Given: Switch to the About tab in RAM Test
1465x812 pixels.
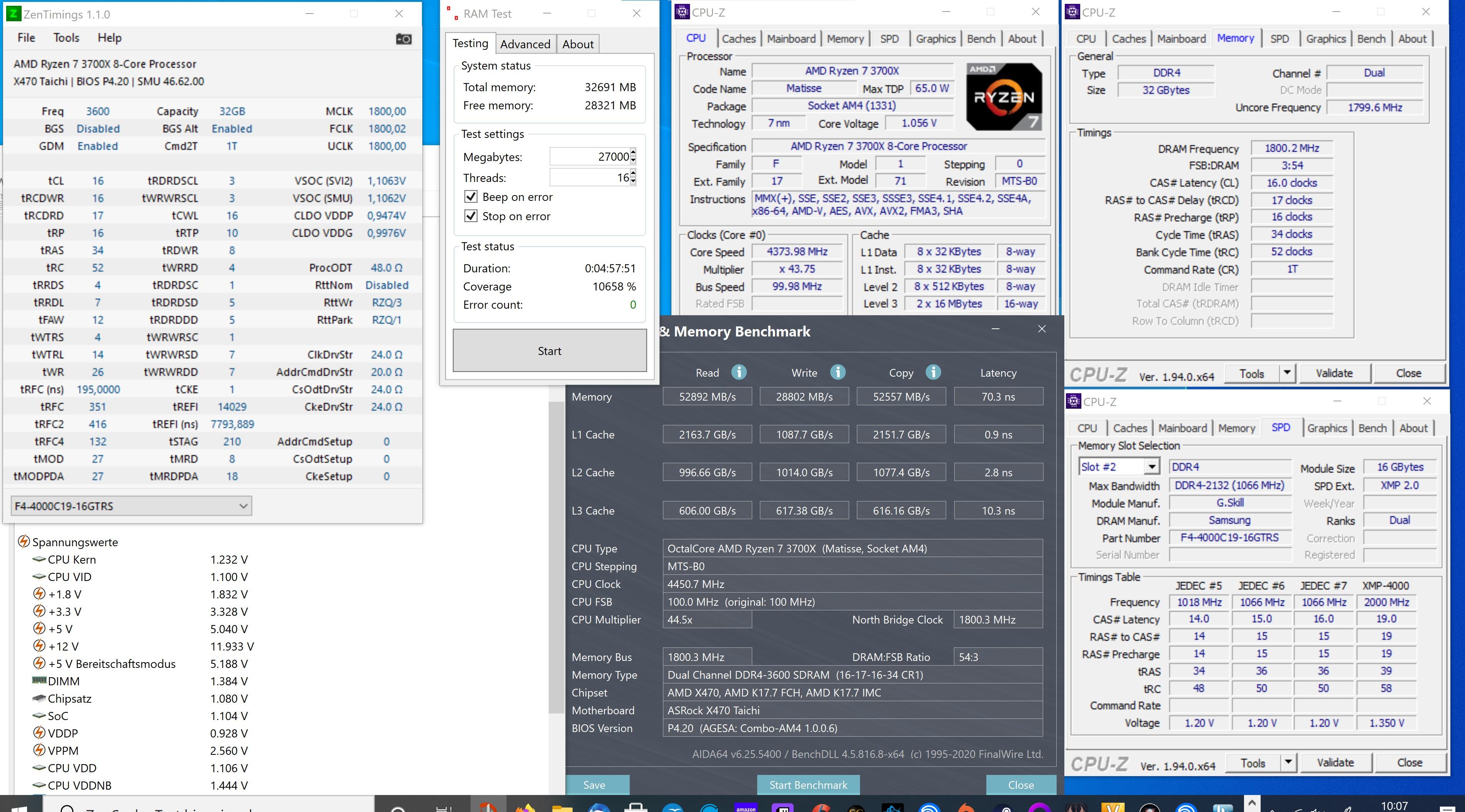Looking at the screenshot, I should [578, 44].
